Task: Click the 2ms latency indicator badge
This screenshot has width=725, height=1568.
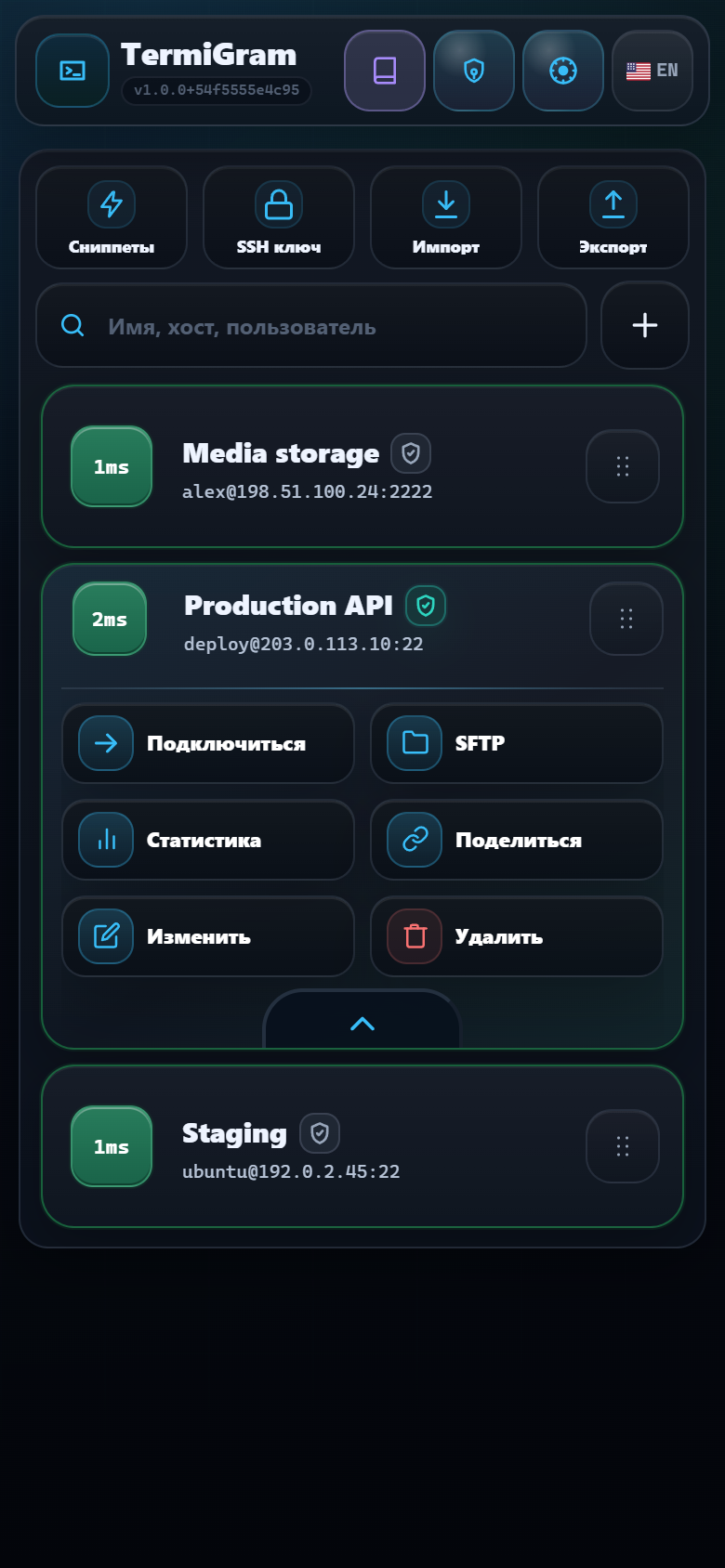Action: click(110, 619)
